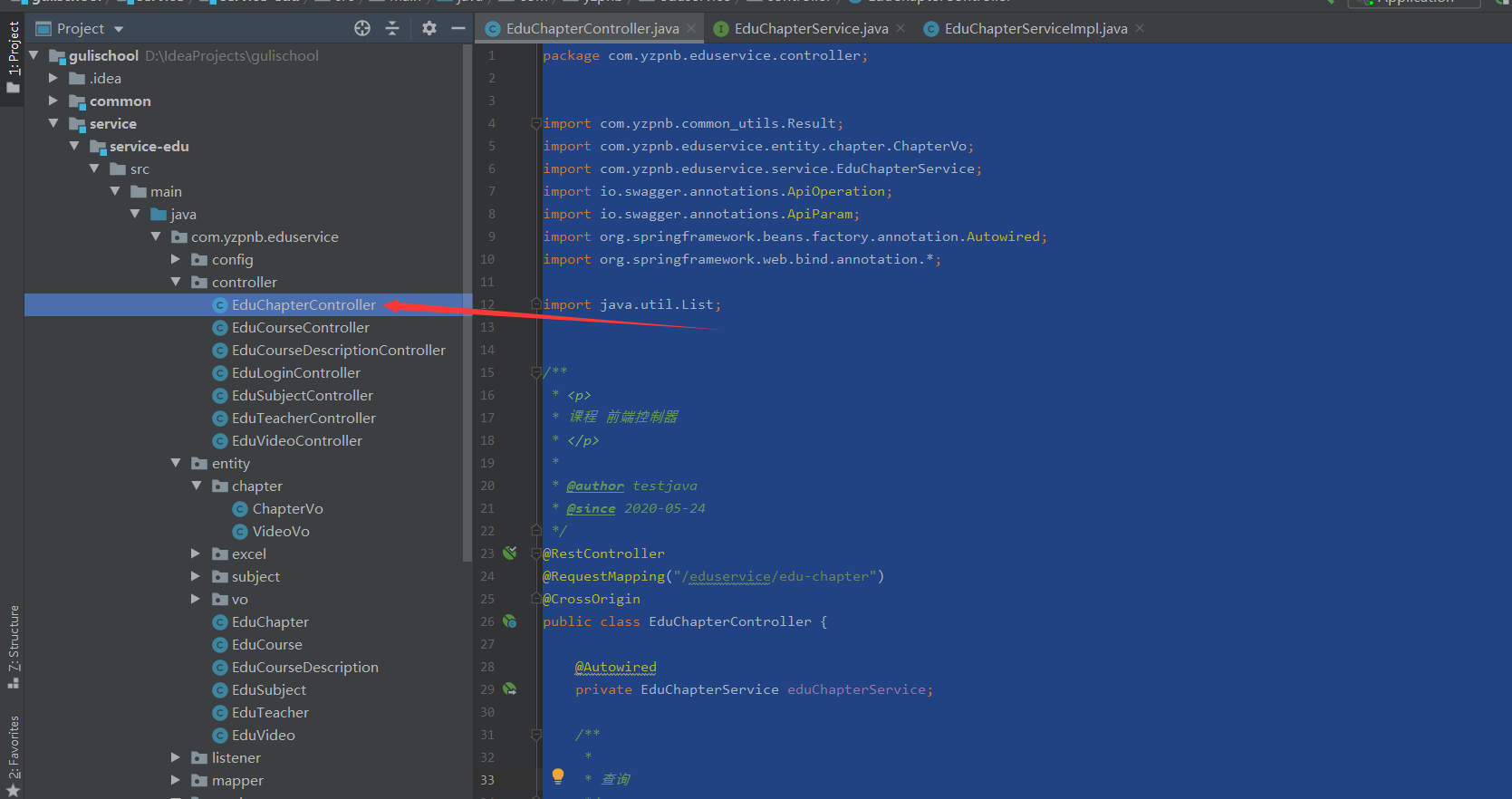The width and height of the screenshot is (1512, 799).
Task: Click the @CrossOrigin annotation
Action: 592,599
